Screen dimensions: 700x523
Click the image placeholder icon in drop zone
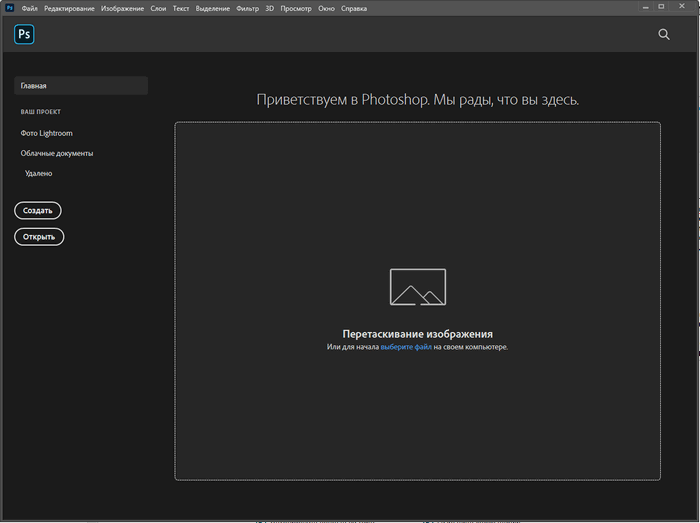tap(418, 287)
